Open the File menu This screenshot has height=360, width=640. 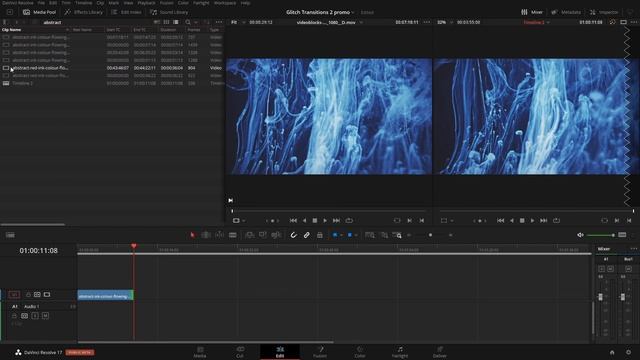click(x=41, y=3)
